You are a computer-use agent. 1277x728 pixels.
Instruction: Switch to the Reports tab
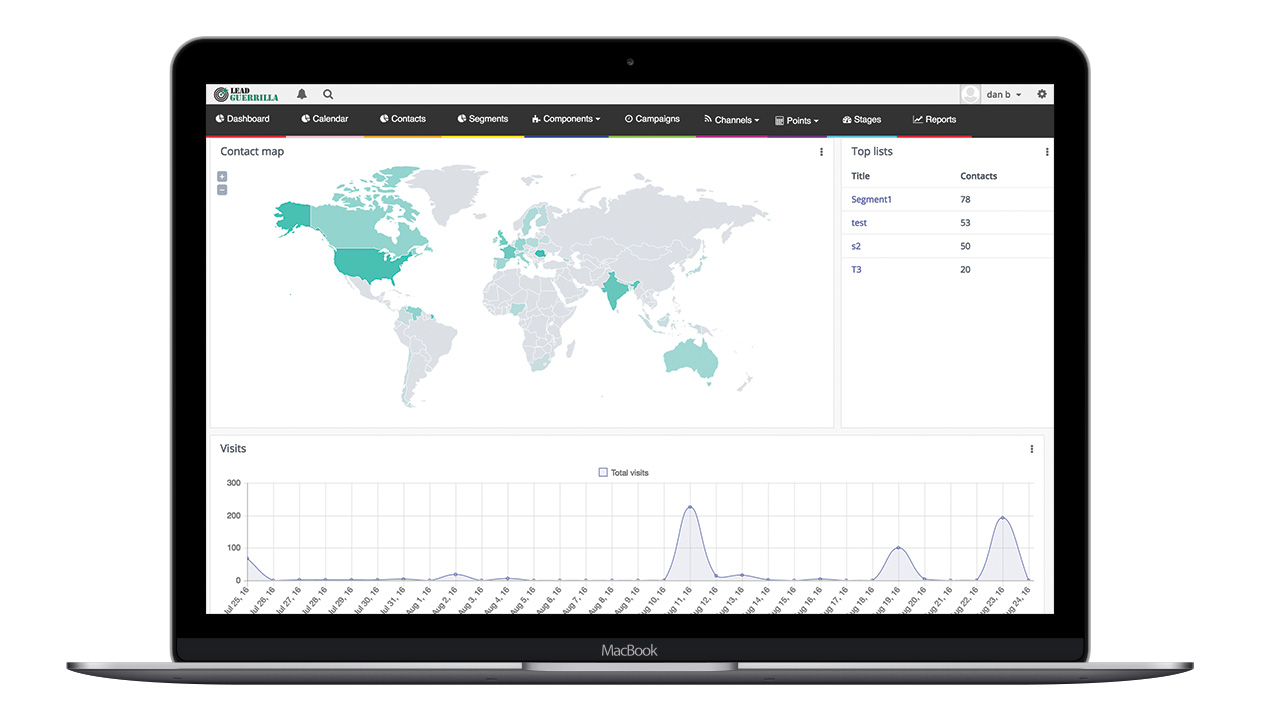click(935, 120)
